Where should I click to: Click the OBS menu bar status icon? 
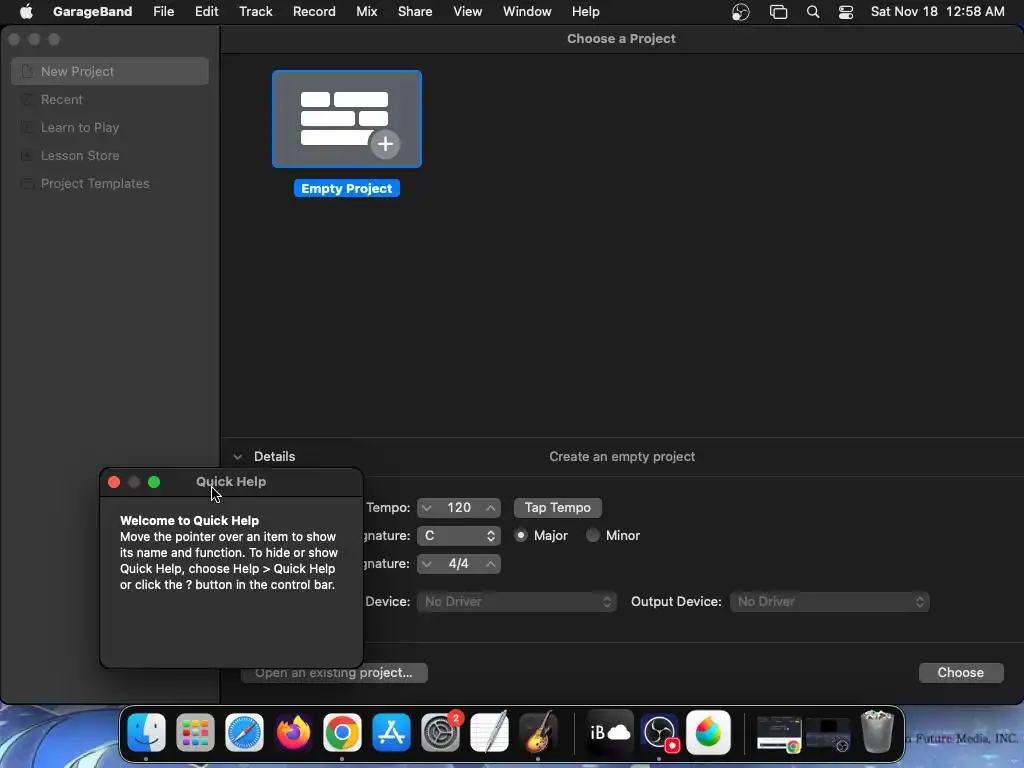741,12
